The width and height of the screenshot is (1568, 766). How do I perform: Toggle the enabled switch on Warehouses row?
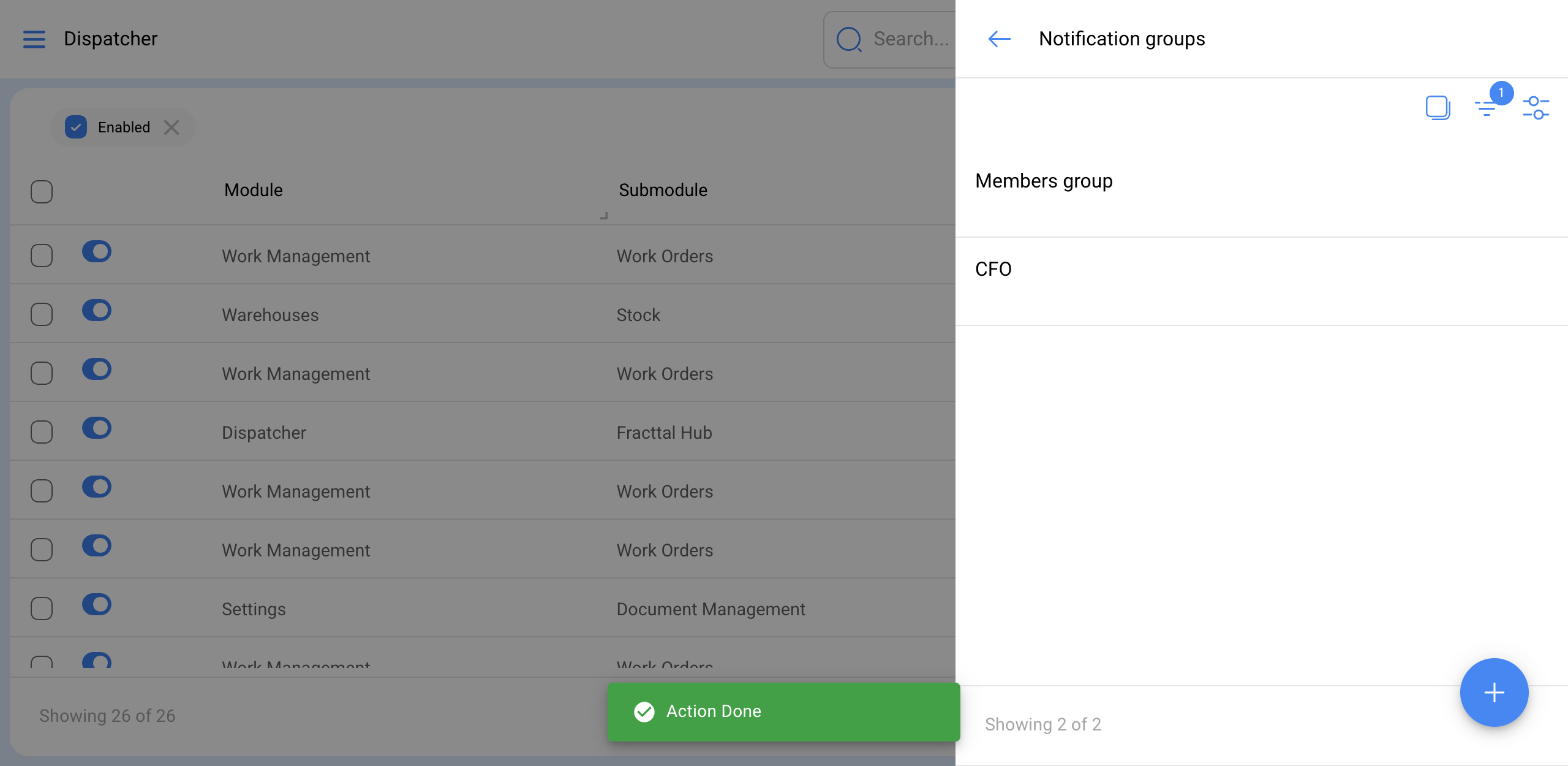tap(97, 310)
